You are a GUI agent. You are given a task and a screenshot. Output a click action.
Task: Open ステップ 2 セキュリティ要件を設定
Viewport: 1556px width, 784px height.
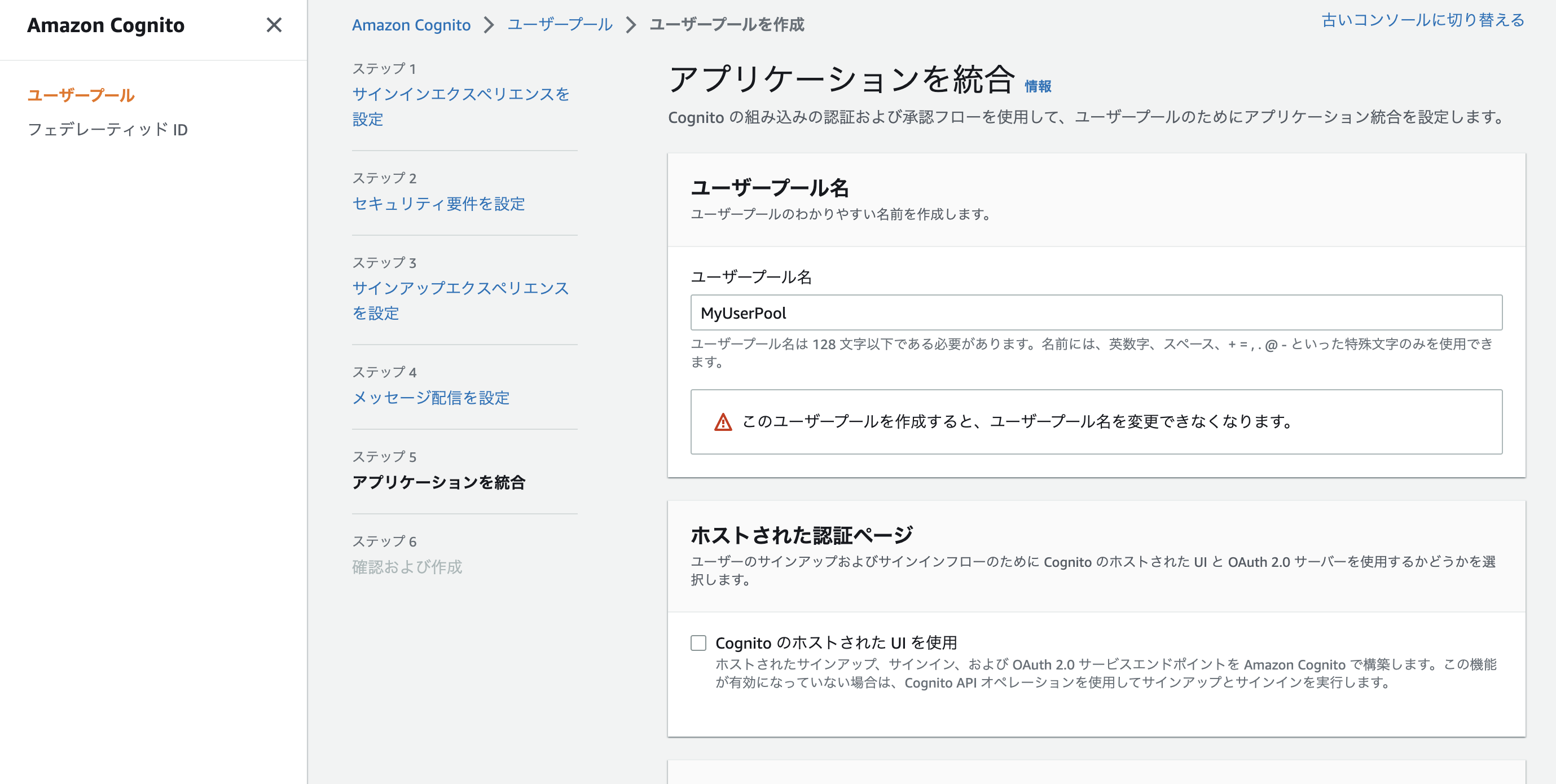point(439,205)
